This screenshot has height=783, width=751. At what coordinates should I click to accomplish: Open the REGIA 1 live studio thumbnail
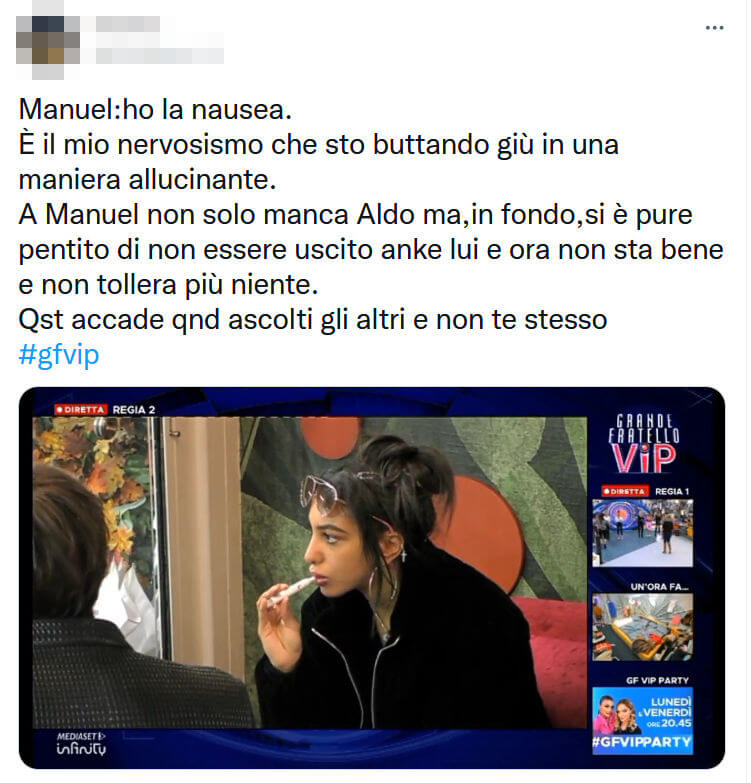click(643, 533)
